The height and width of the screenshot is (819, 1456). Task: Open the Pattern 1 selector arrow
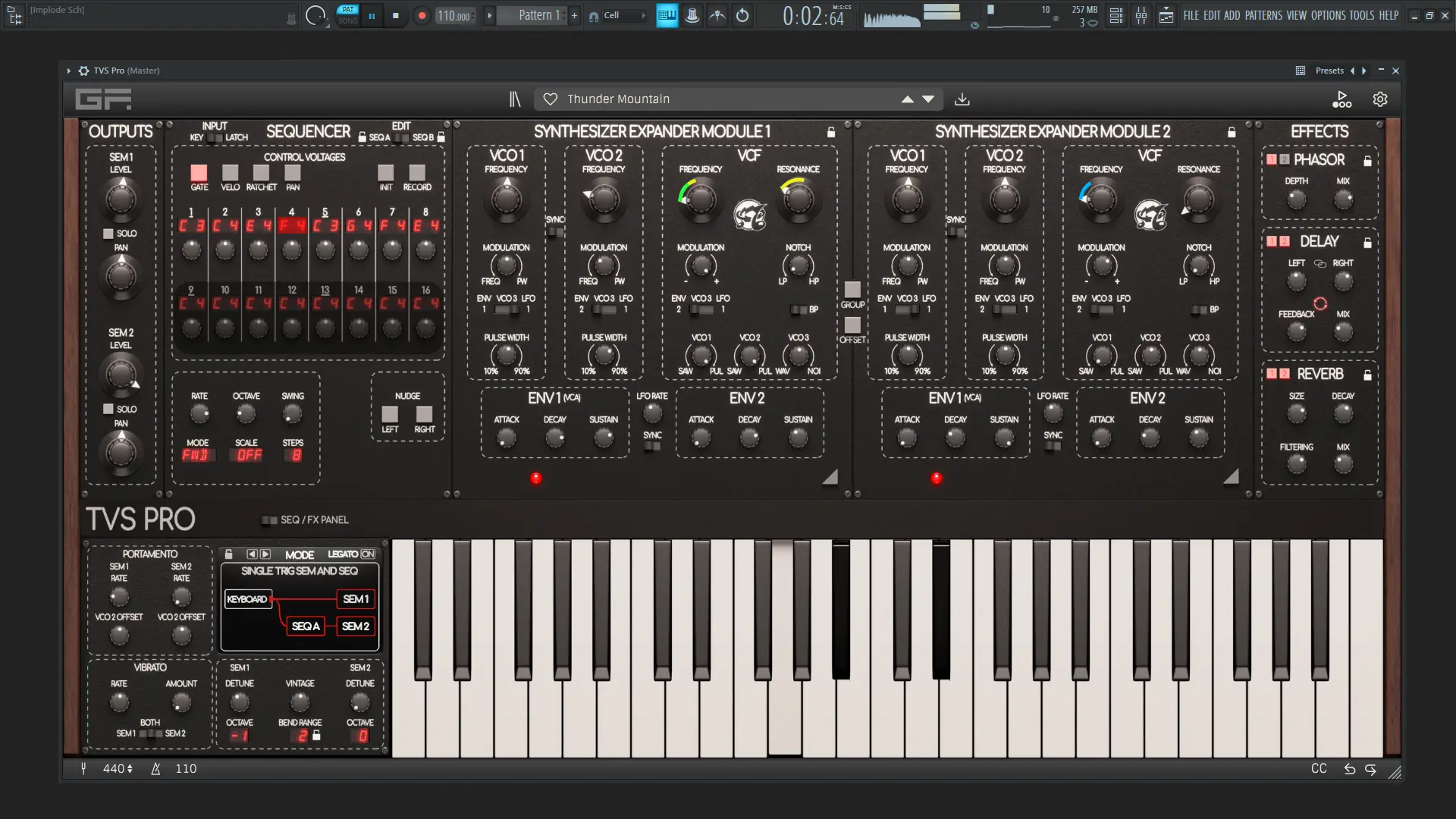click(491, 14)
